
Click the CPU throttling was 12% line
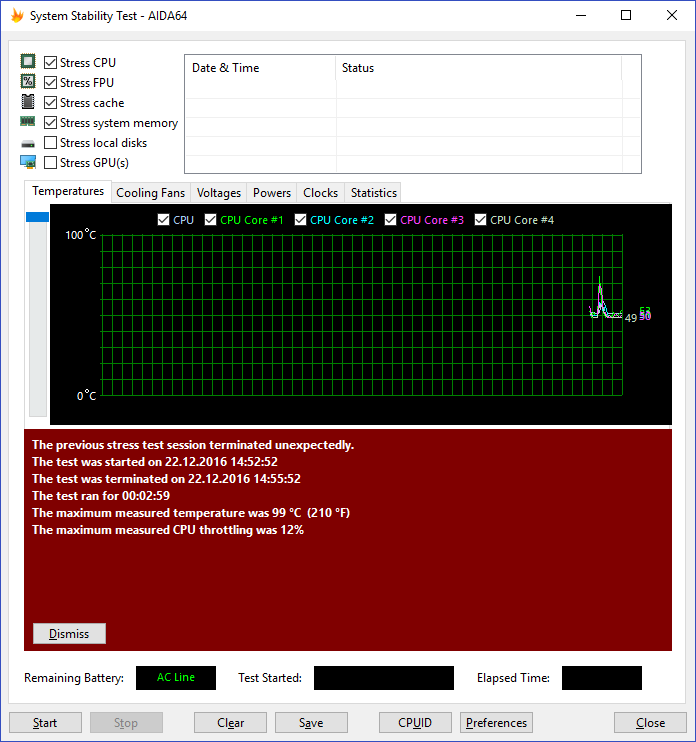pyautogui.click(x=168, y=530)
